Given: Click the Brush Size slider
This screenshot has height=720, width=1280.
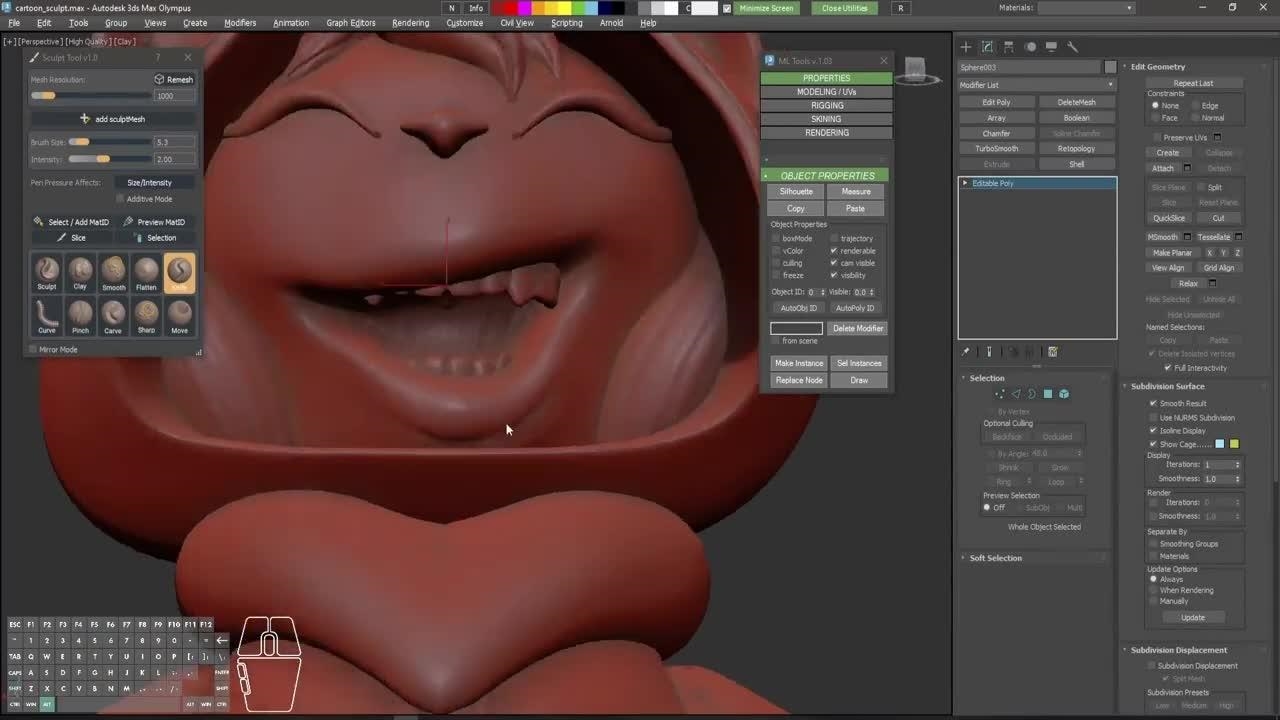Looking at the screenshot, I should point(90,142).
